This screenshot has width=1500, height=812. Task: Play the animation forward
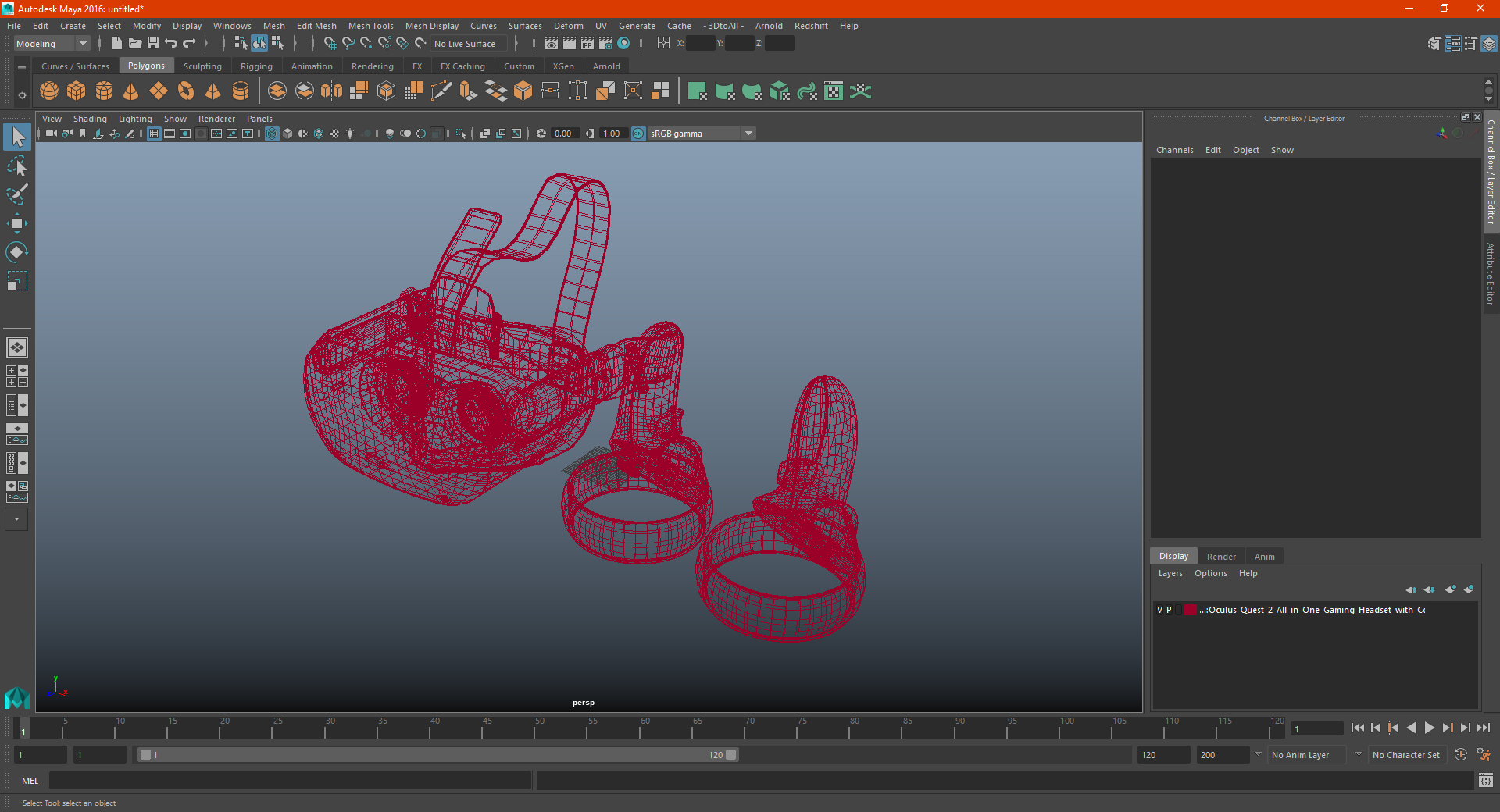coord(1429,728)
